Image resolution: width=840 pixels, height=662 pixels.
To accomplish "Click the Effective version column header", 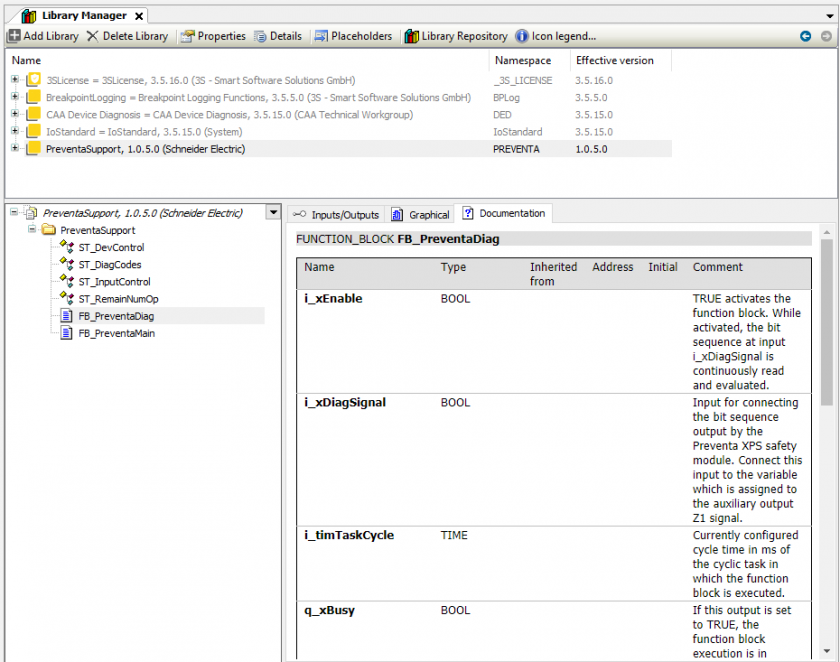I will [x=614, y=61].
